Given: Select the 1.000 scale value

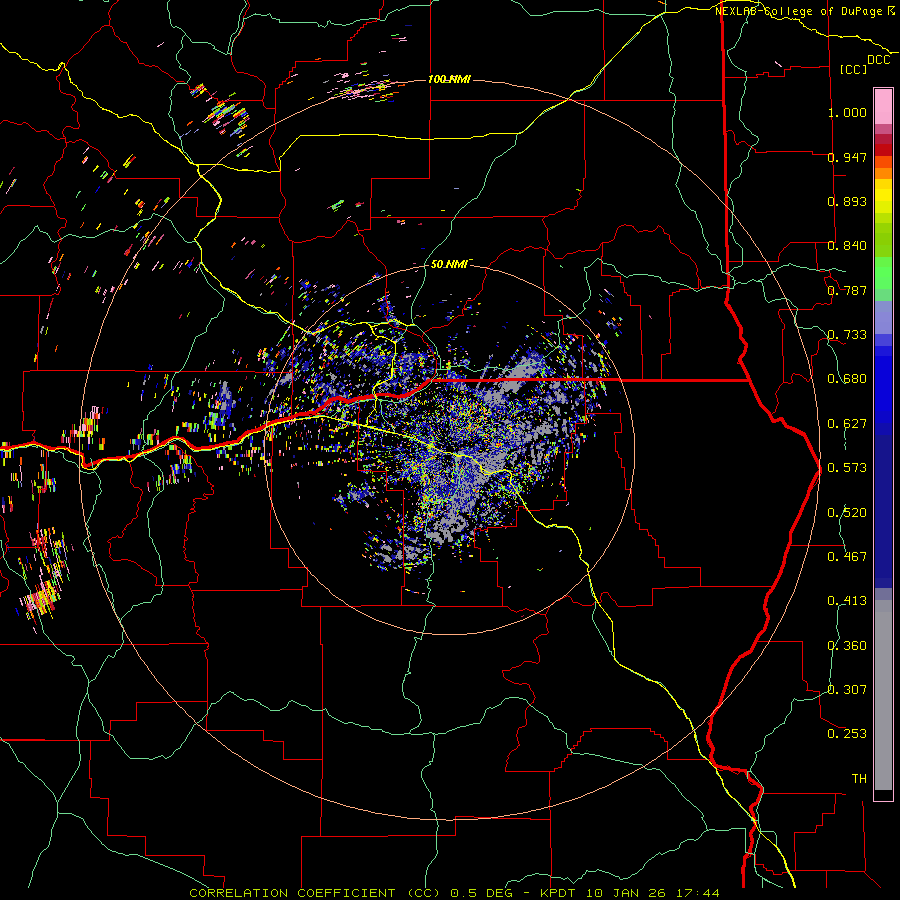Looking at the screenshot, I should 847,112.
